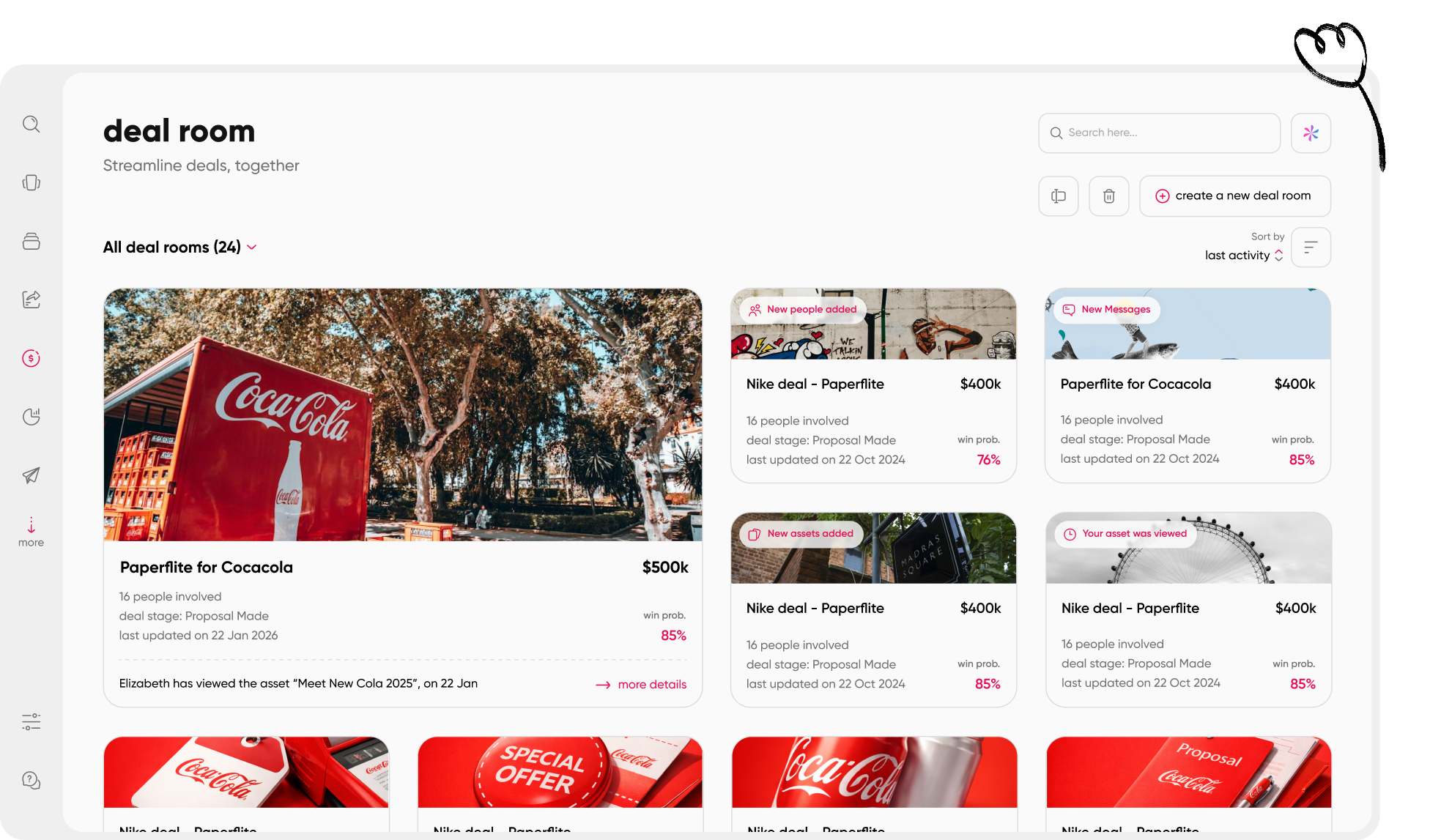
Task: Click the magnifier icon in the search field
Action: click(x=1056, y=133)
